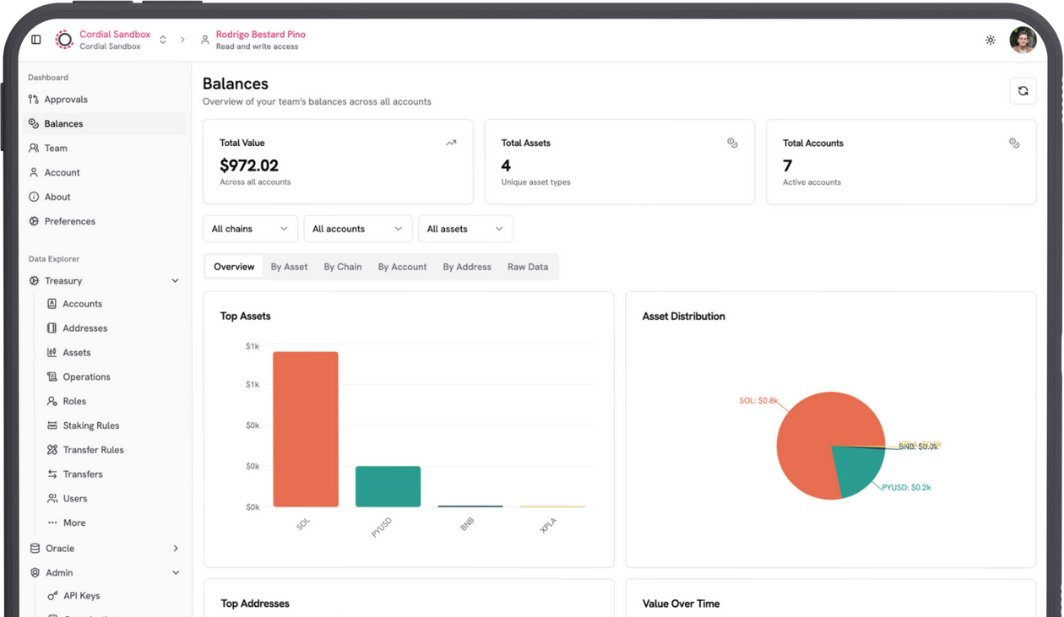Go to Transfer Rules page

pos(93,450)
